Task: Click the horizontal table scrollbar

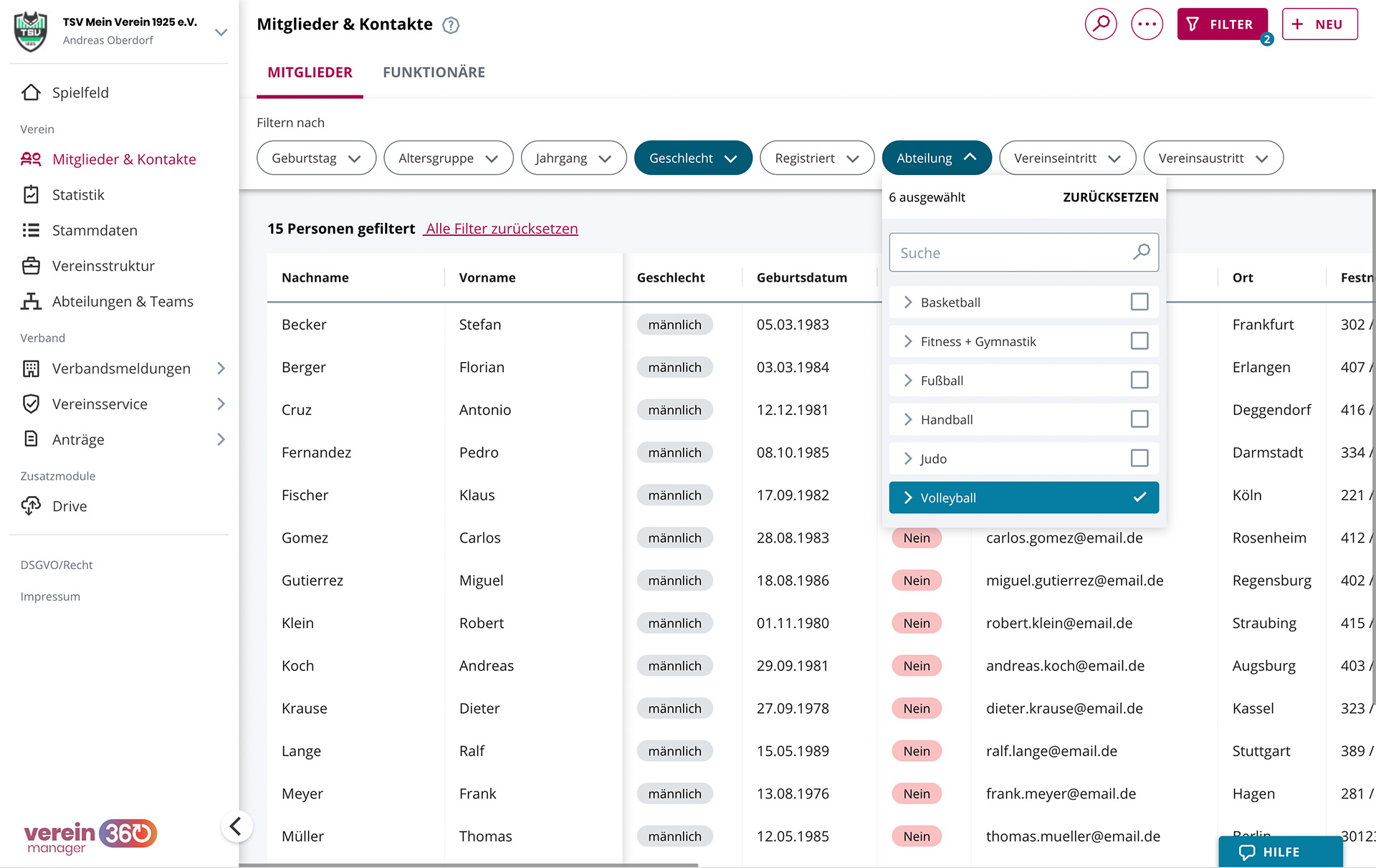Action: 469,865
